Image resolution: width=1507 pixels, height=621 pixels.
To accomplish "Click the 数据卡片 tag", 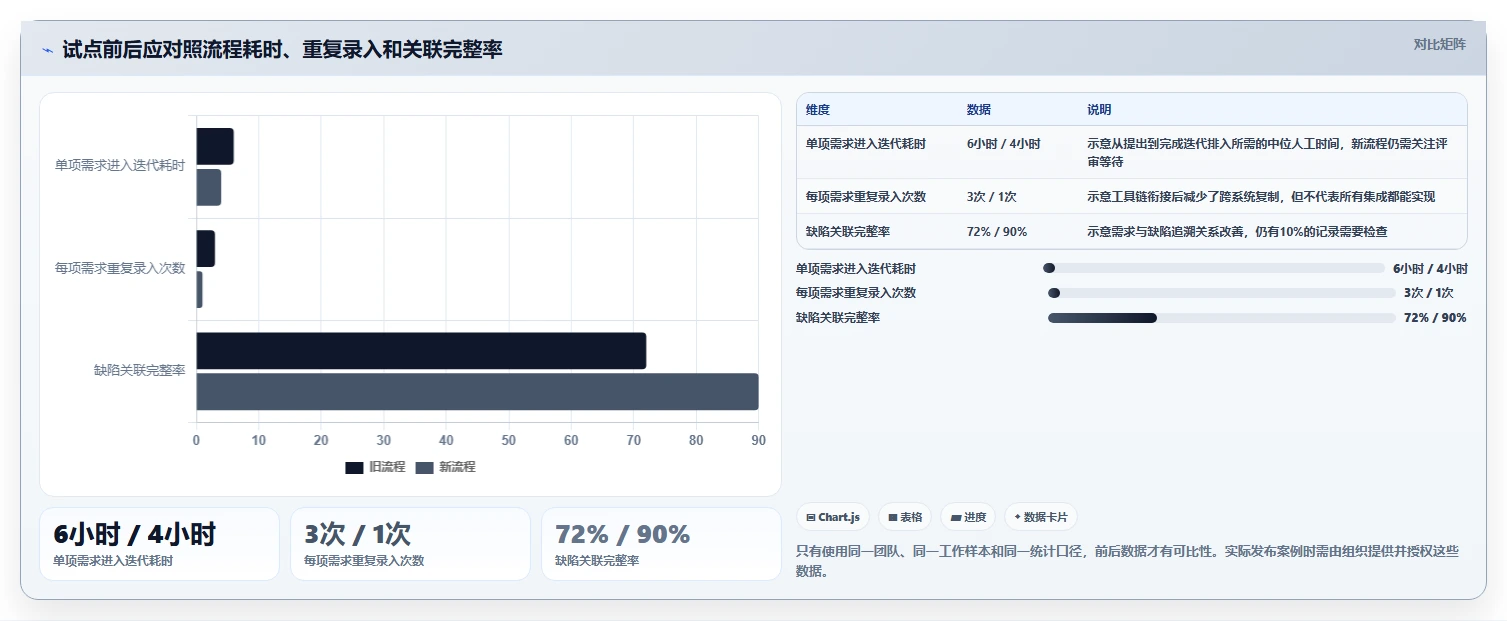I will click(x=1041, y=517).
